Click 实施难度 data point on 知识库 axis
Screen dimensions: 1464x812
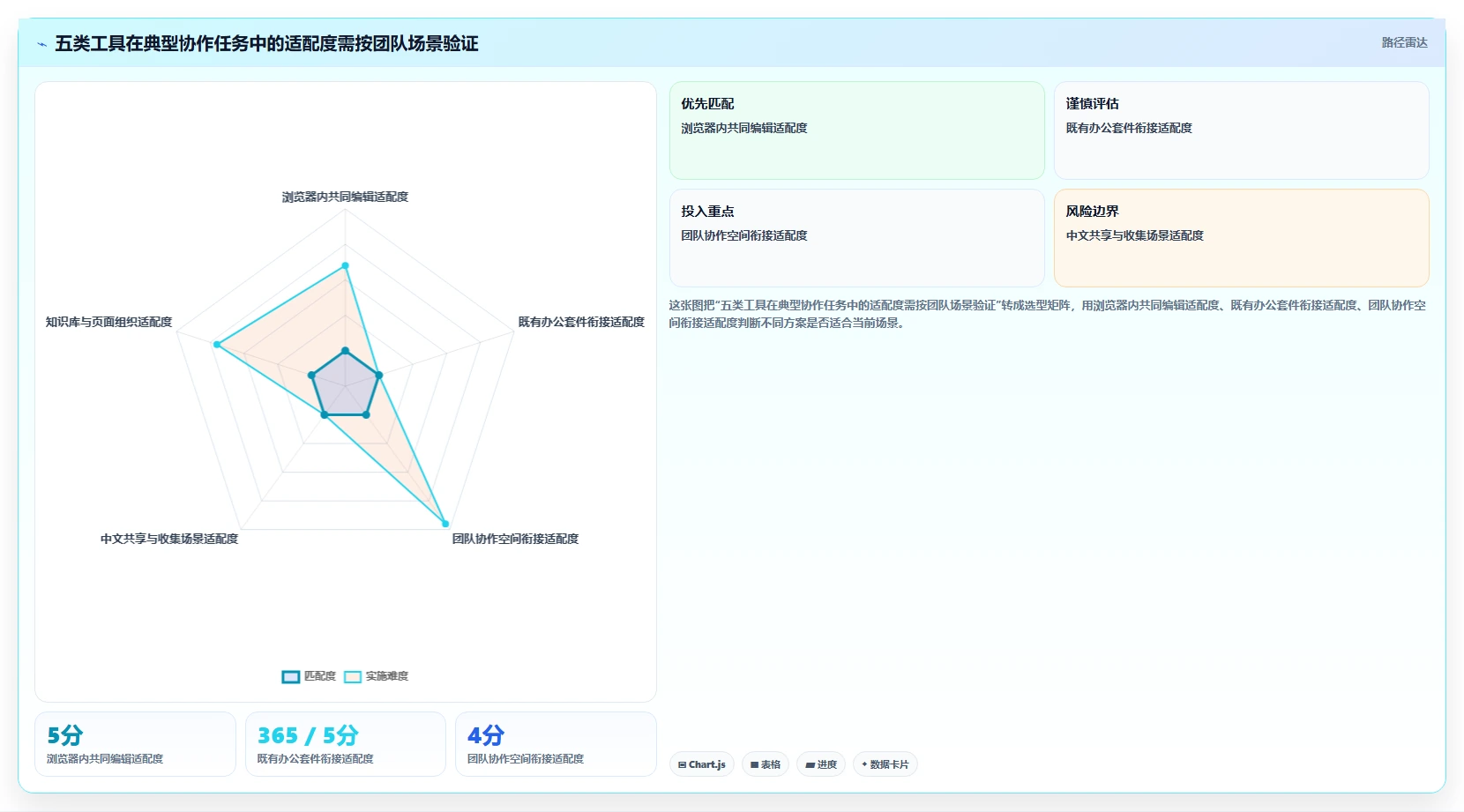(x=217, y=344)
